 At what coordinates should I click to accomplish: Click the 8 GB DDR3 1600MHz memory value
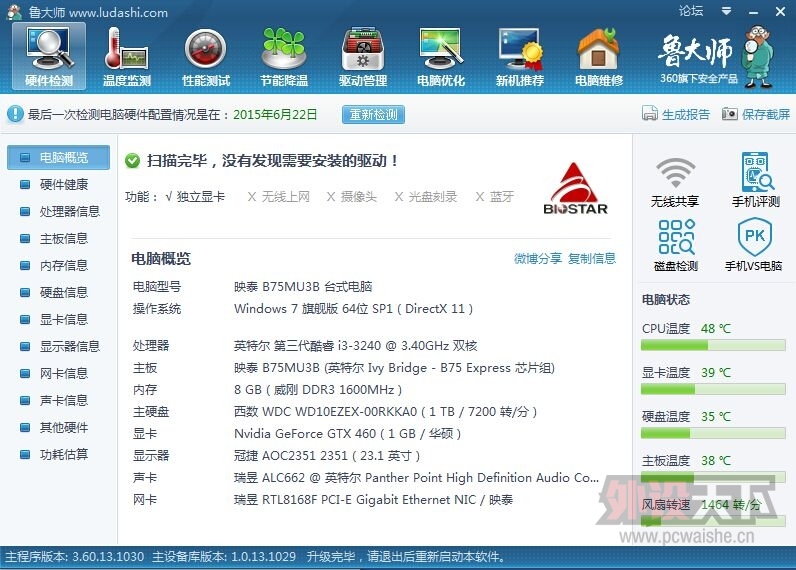318,390
